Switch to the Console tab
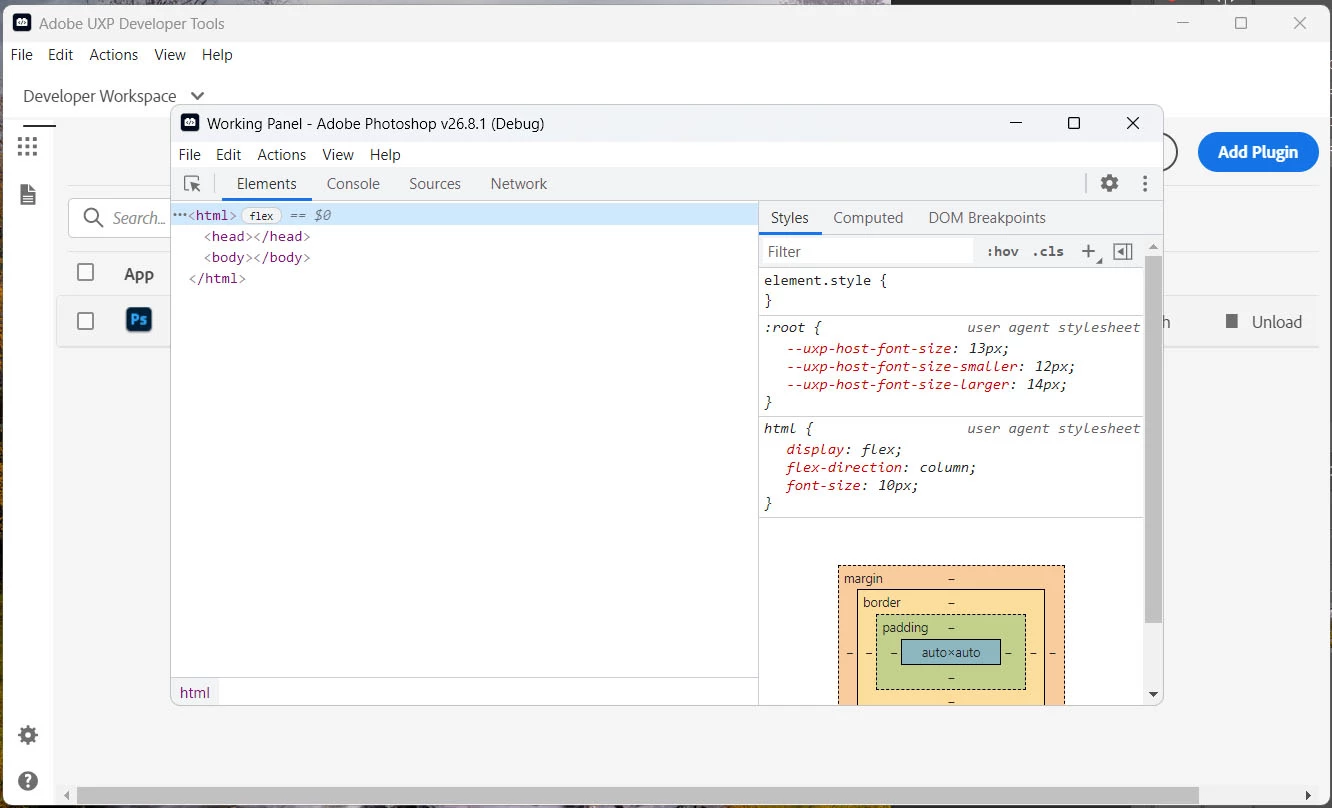 pyautogui.click(x=353, y=184)
